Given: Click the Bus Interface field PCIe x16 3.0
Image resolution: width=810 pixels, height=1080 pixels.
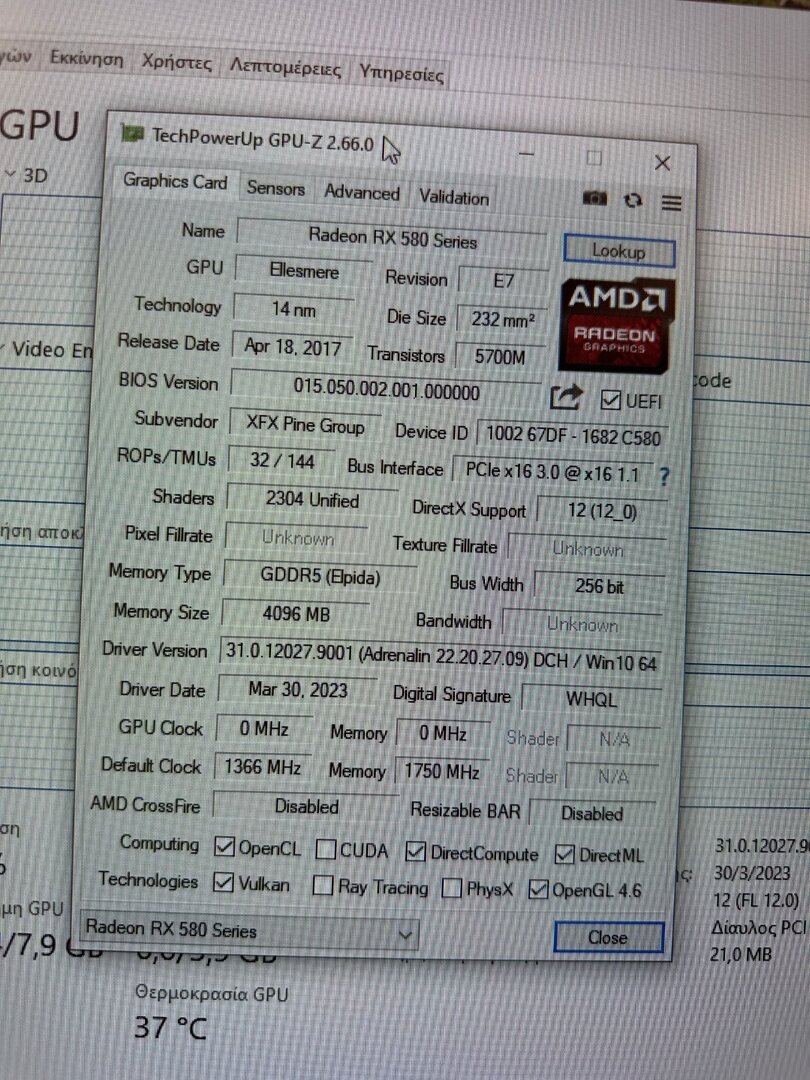Looking at the screenshot, I should [x=552, y=472].
